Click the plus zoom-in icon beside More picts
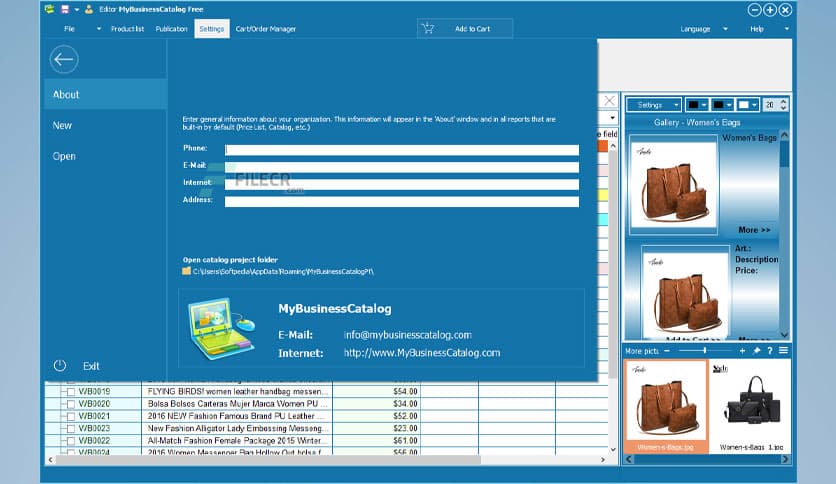This screenshot has width=836, height=484. [x=742, y=351]
